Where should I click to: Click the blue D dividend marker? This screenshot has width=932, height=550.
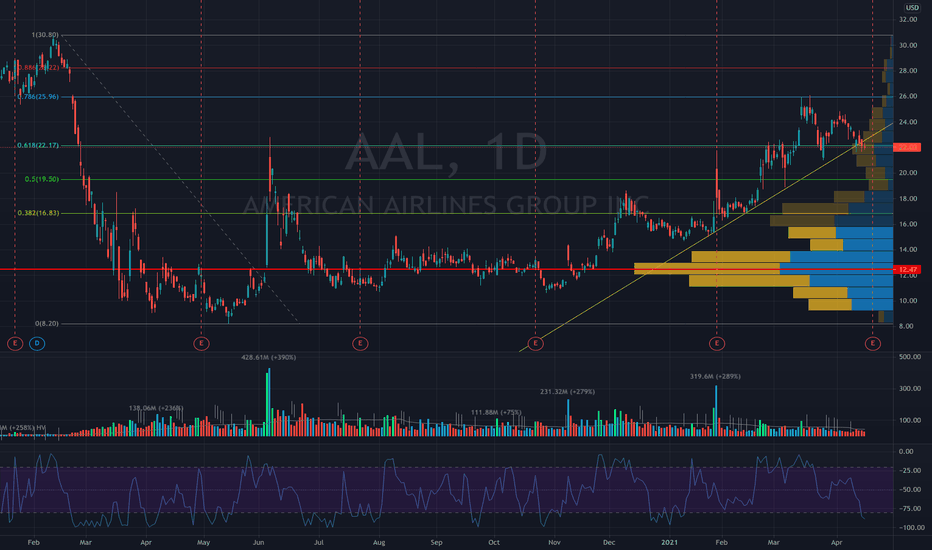tap(37, 343)
